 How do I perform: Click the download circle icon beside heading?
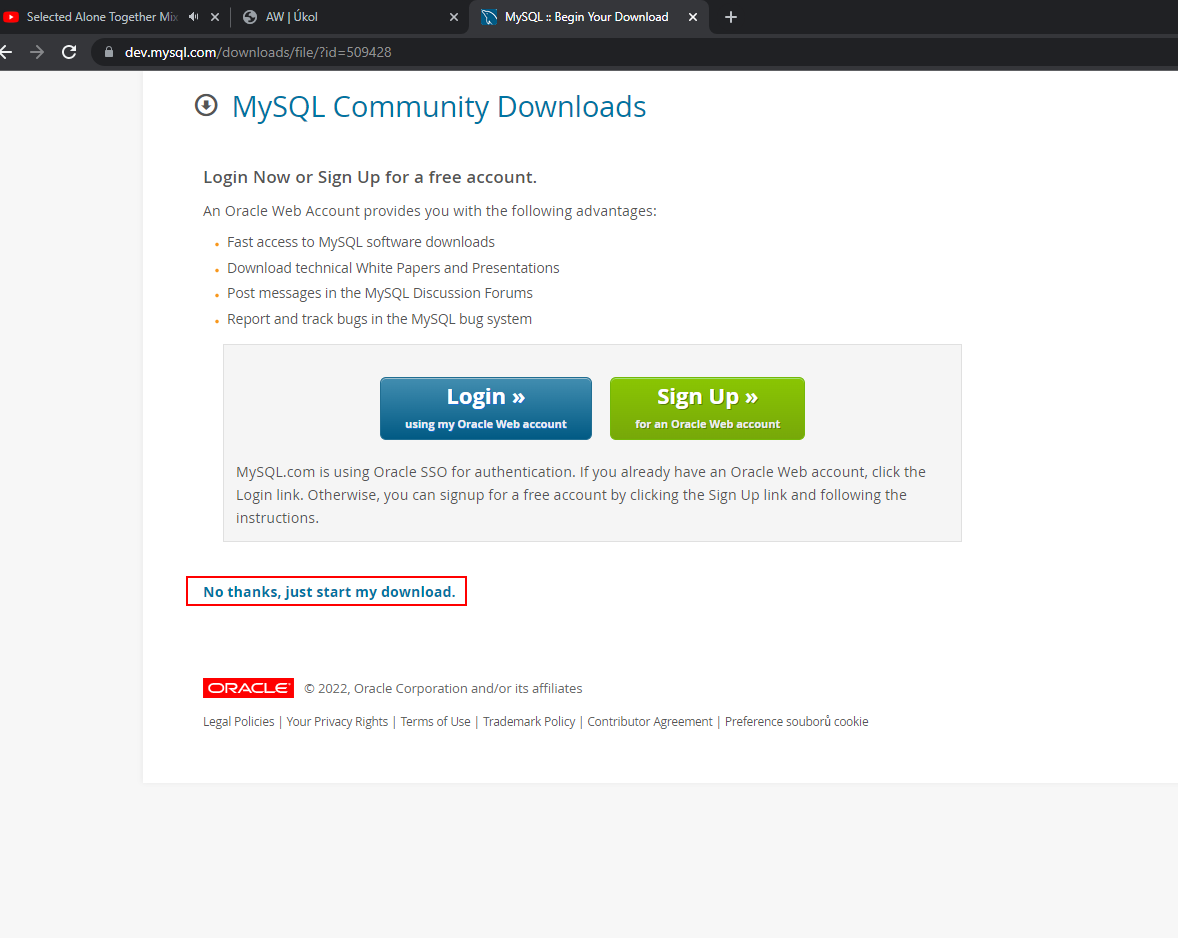click(x=206, y=105)
